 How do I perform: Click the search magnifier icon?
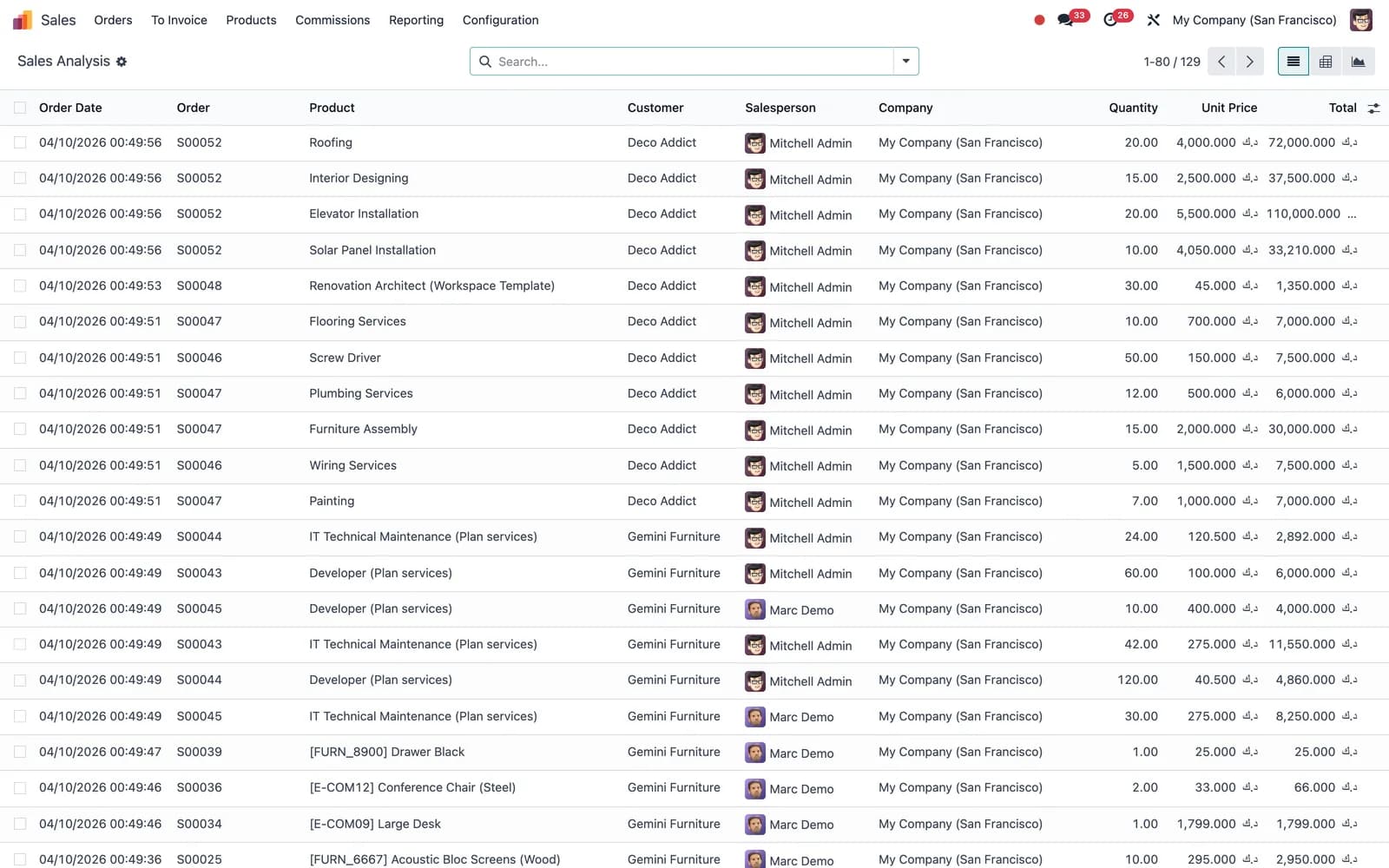click(485, 62)
